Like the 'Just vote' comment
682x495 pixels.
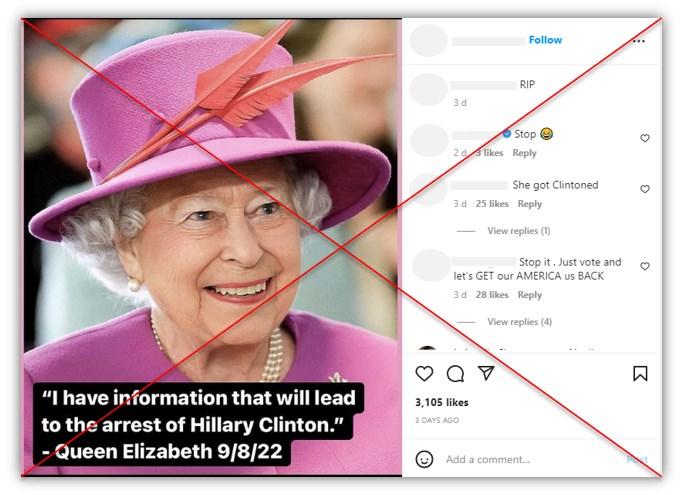[645, 266]
